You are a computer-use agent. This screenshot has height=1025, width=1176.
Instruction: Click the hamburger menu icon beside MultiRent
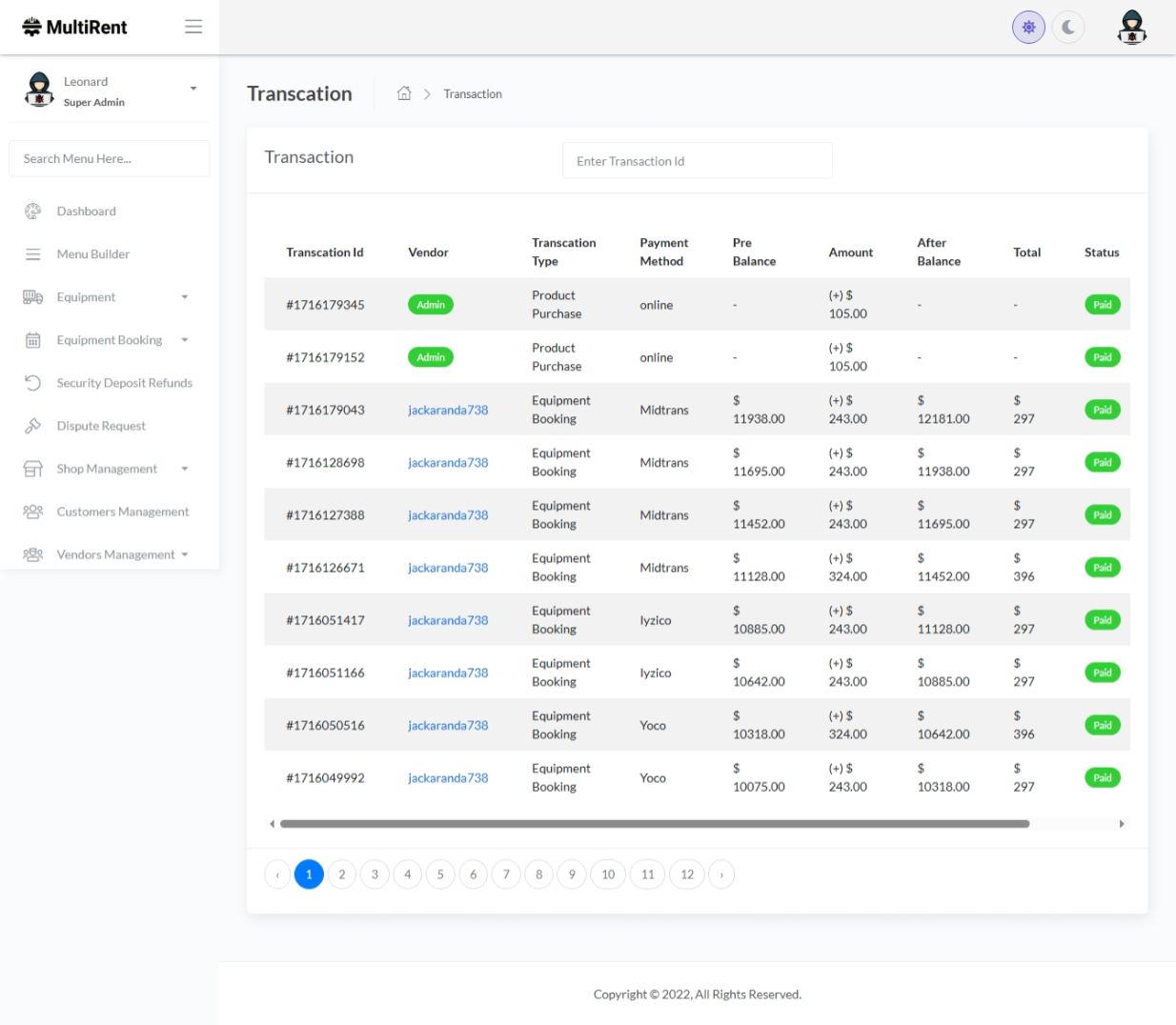point(193,27)
